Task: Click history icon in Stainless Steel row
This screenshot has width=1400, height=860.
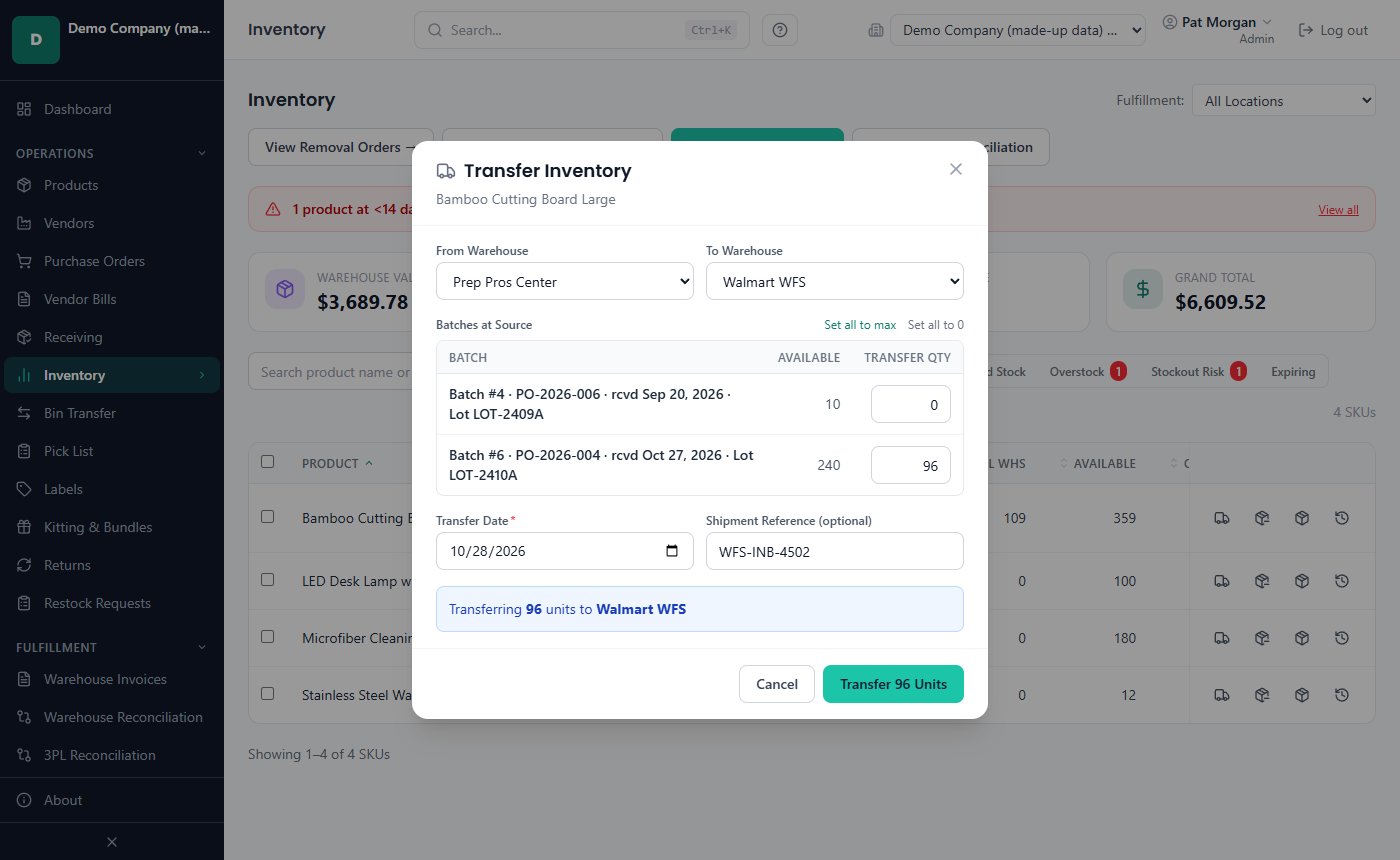Action: click(1342, 695)
